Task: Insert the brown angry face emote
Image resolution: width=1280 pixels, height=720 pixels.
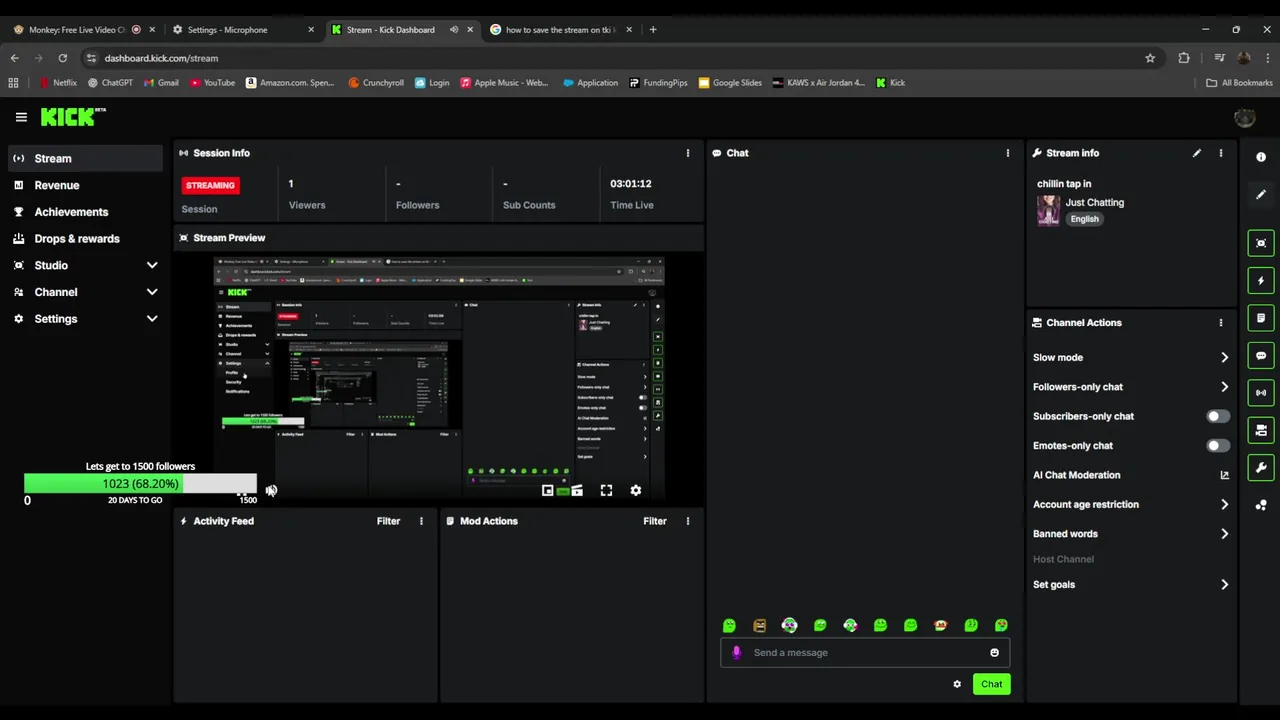Action: (x=759, y=626)
